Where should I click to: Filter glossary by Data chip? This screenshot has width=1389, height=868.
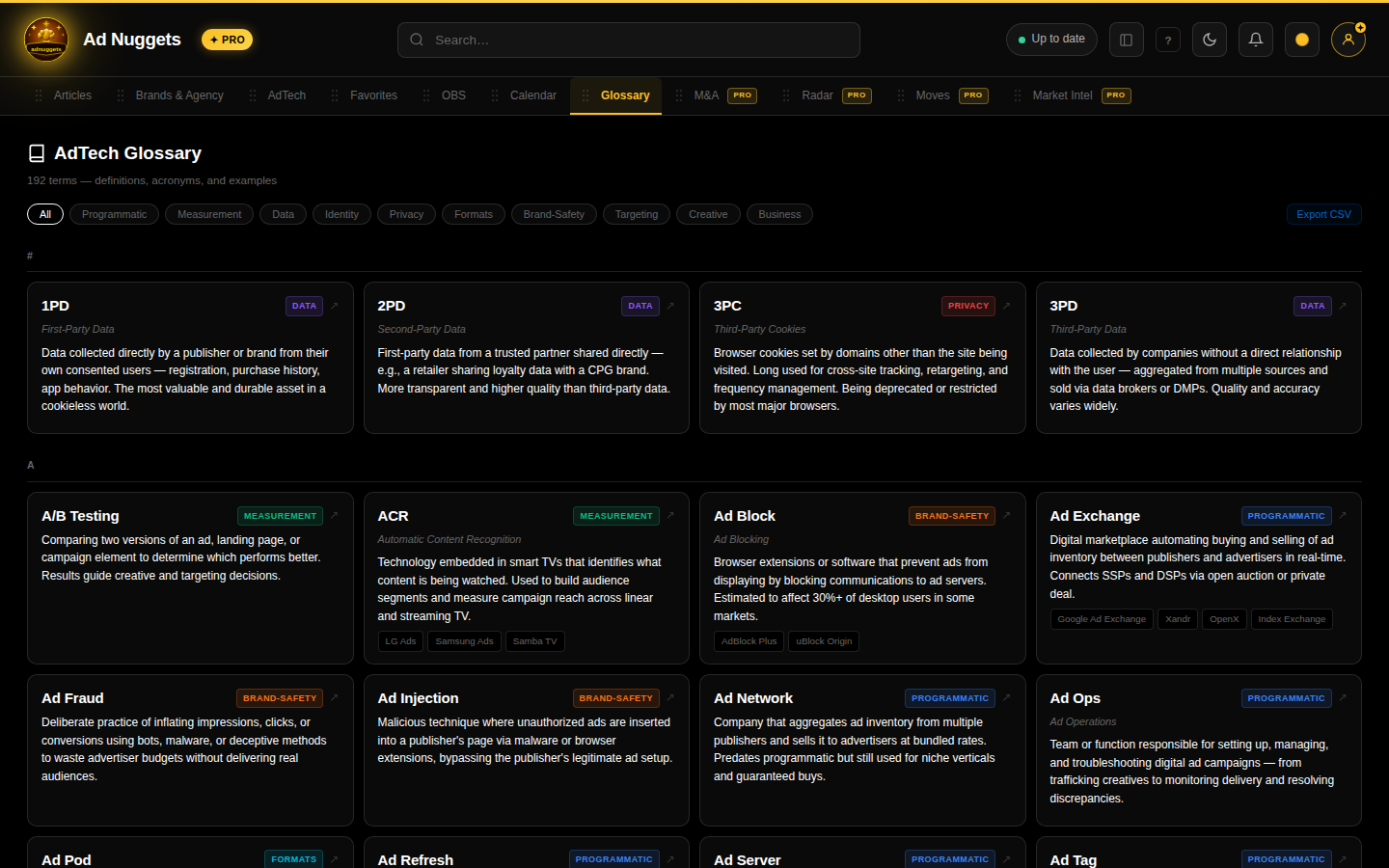[283, 214]
